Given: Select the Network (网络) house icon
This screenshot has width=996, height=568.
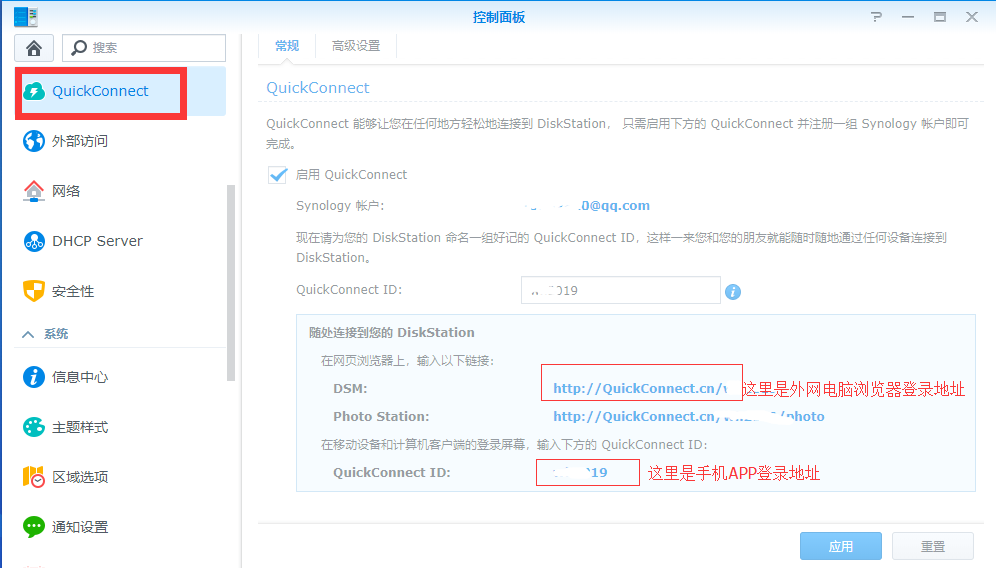Looking at the screenshot, I should [34, 191].
